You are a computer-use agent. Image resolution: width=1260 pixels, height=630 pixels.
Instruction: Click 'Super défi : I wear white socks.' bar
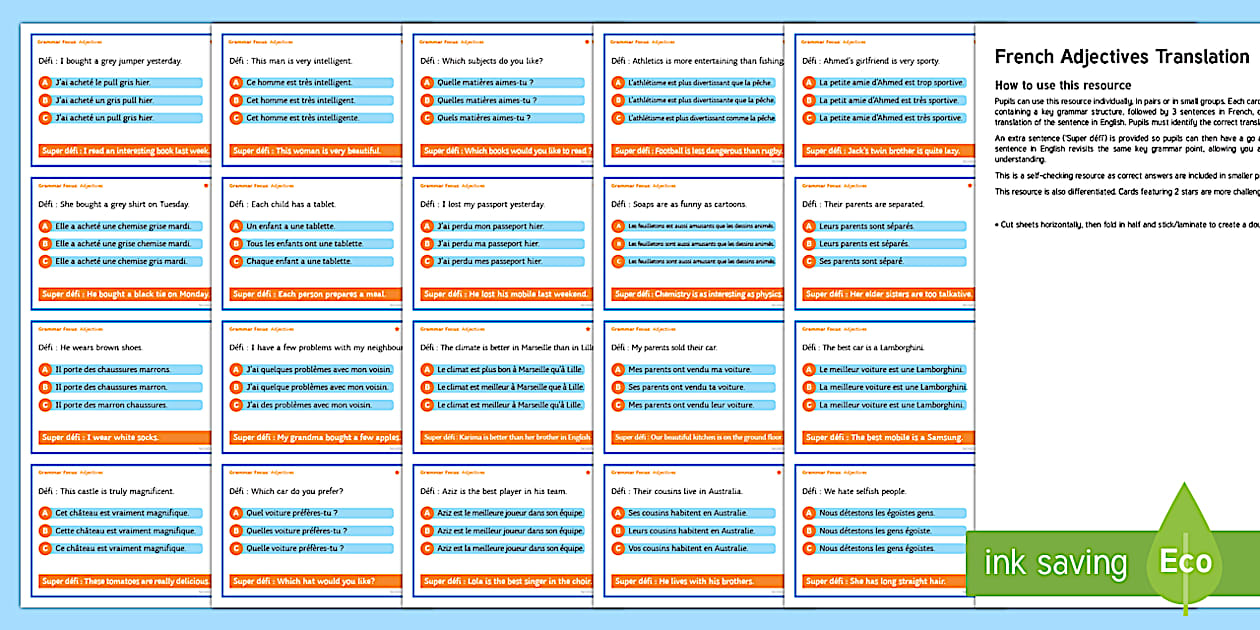120,437
